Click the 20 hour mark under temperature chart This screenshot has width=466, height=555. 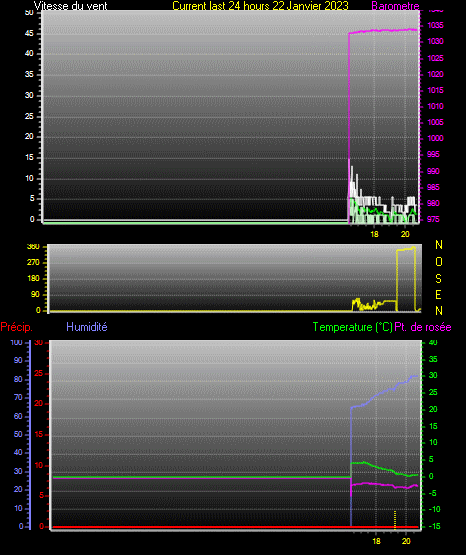coord(406,541)
